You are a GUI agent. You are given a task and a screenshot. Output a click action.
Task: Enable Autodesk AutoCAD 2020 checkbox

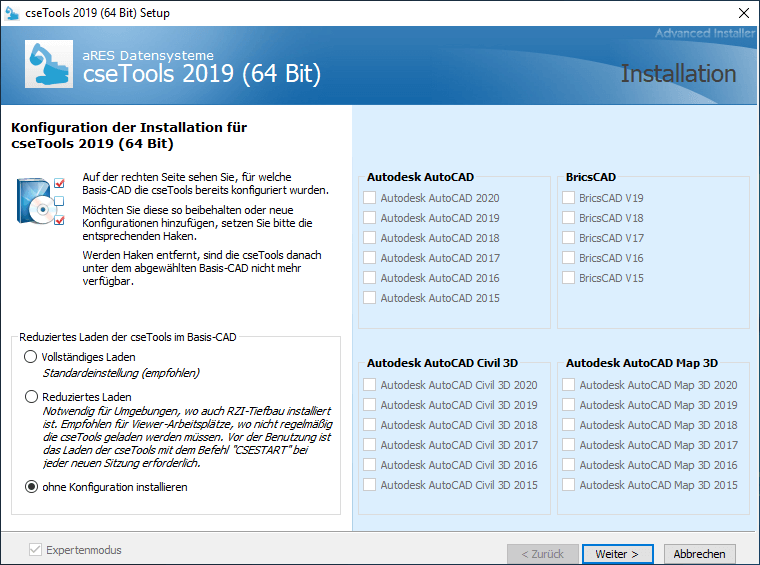point(370,198)
